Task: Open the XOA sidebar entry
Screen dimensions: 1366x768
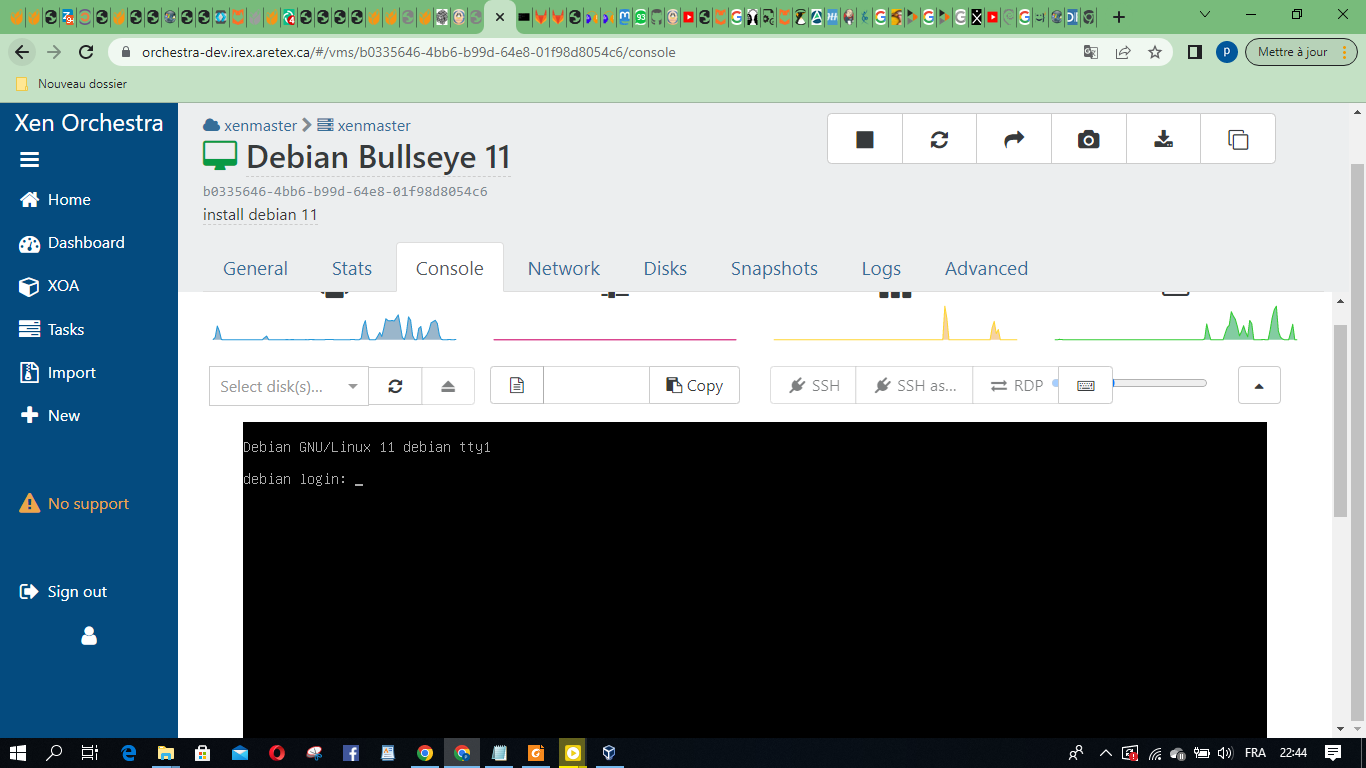Action: pos(49,286)
